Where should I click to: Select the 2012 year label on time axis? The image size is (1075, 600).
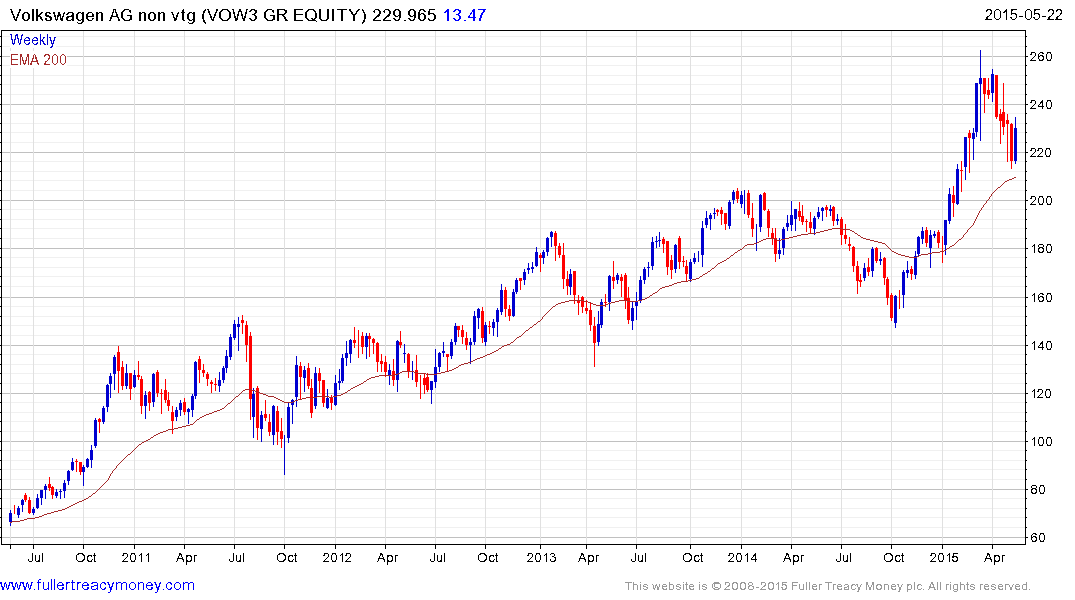point(337,557)
